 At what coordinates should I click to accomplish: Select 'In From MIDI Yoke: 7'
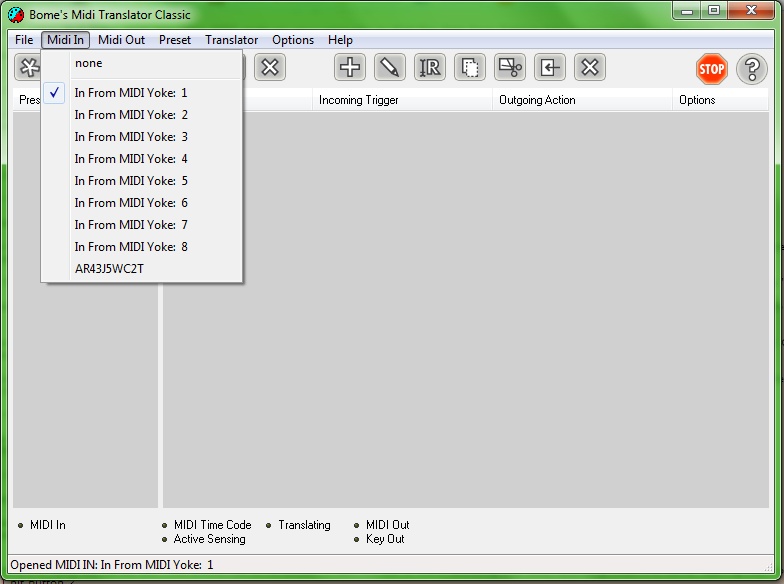click(x=142, y=225)
